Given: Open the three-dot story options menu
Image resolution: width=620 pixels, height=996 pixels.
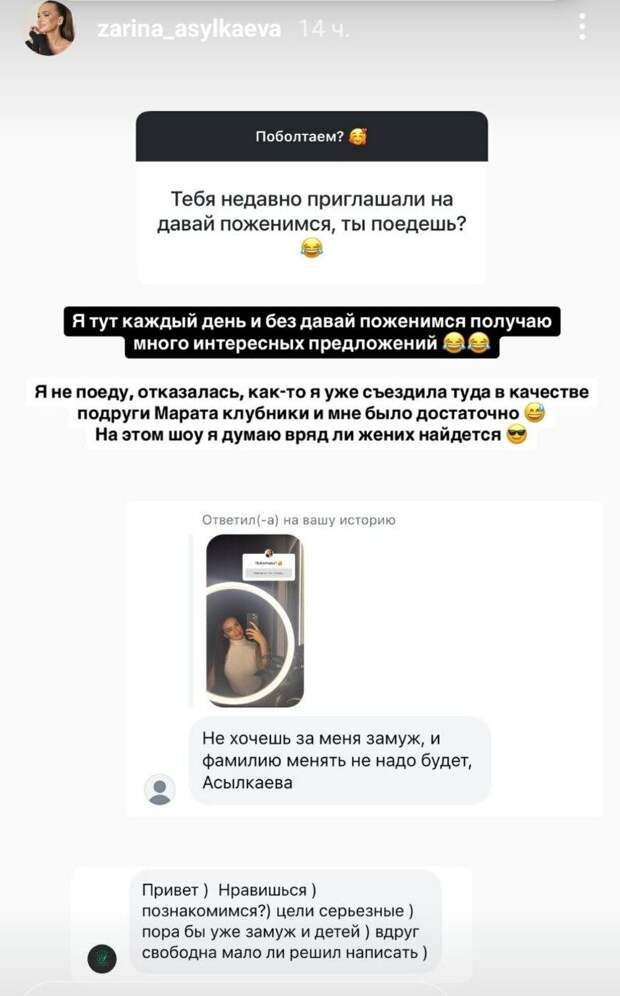Looking at the screenshot, I should (x=583, y=26).
